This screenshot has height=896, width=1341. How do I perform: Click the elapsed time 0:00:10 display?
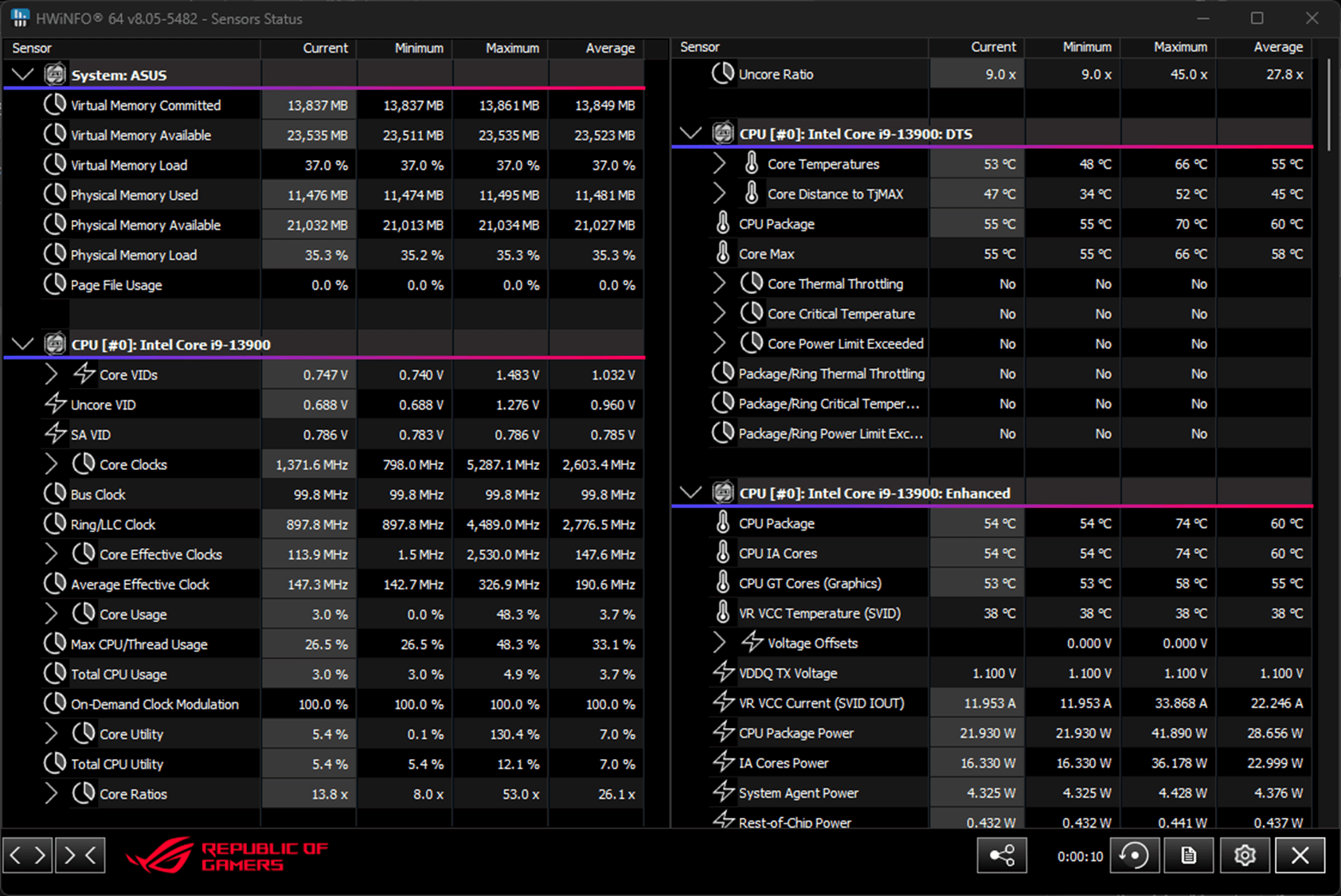[1079, 855]
